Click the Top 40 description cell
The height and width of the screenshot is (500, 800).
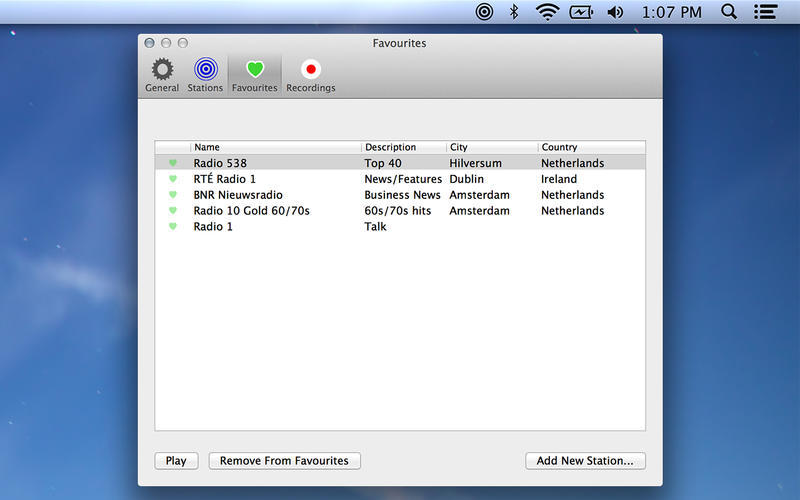(x=383, y=163)
